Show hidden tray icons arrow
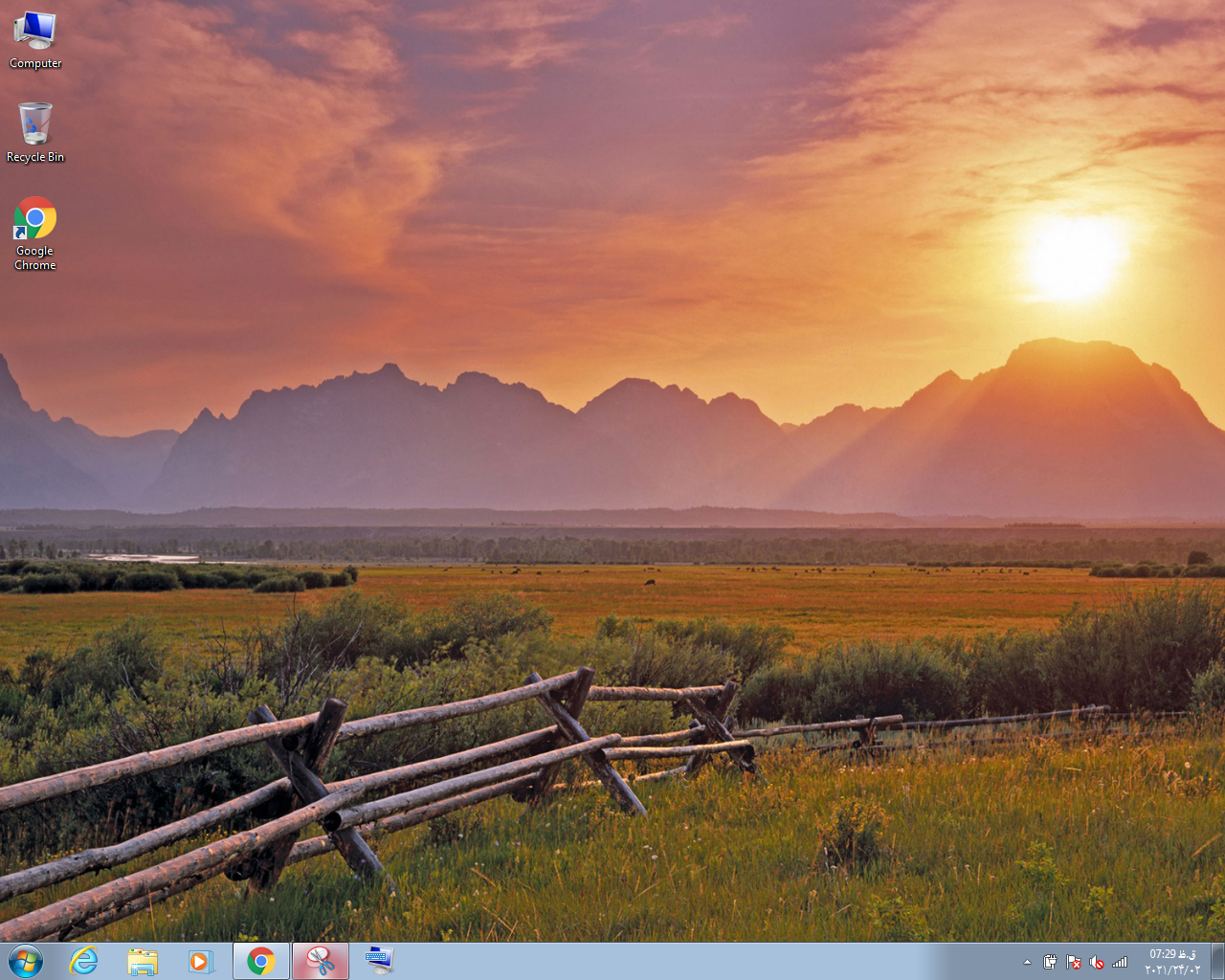1225x980 pixels. 1028,962
